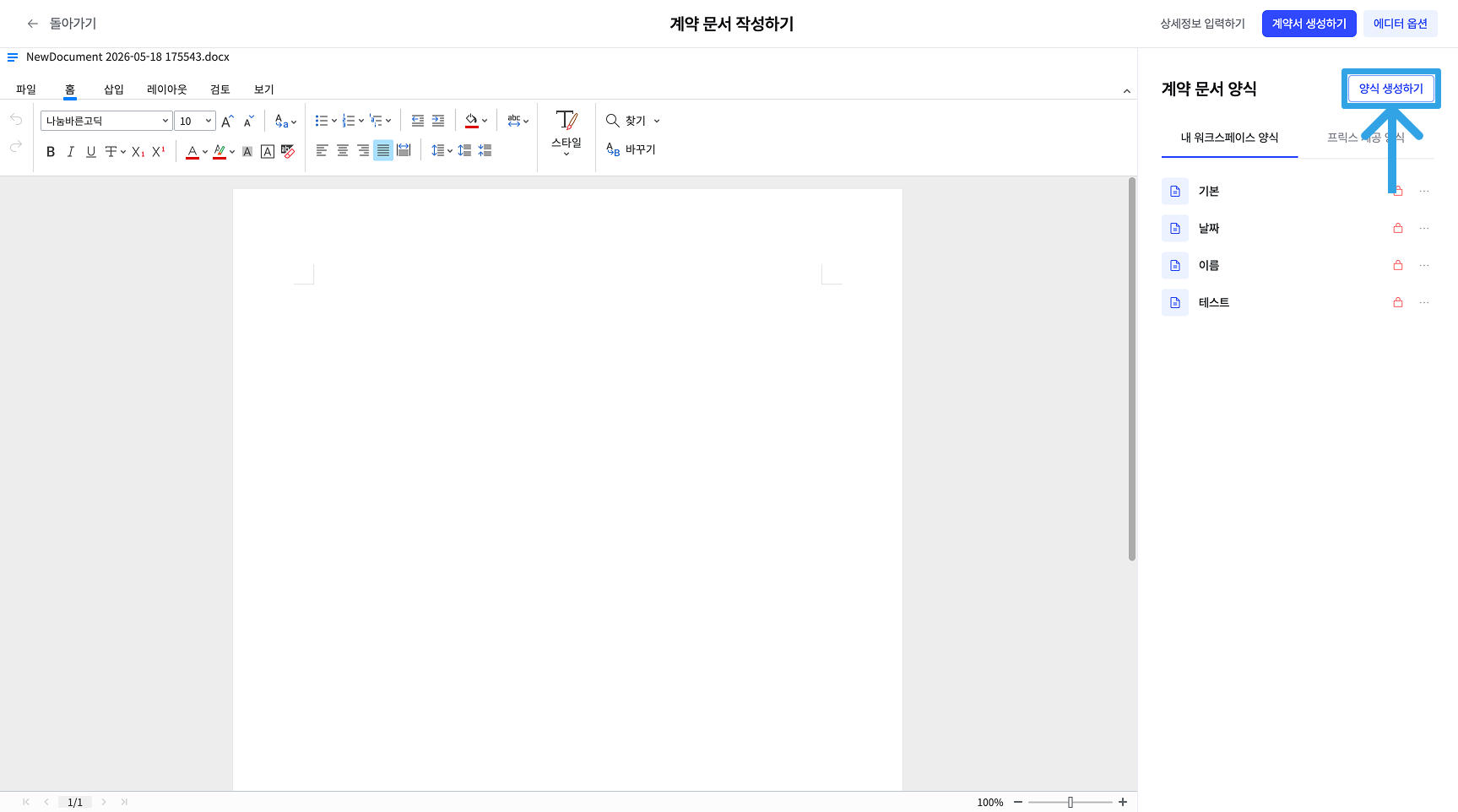The width and height of the screenshot is (1458, 812).
Task: Open the 날짜 template lock icon
Action: [1398, 228]
